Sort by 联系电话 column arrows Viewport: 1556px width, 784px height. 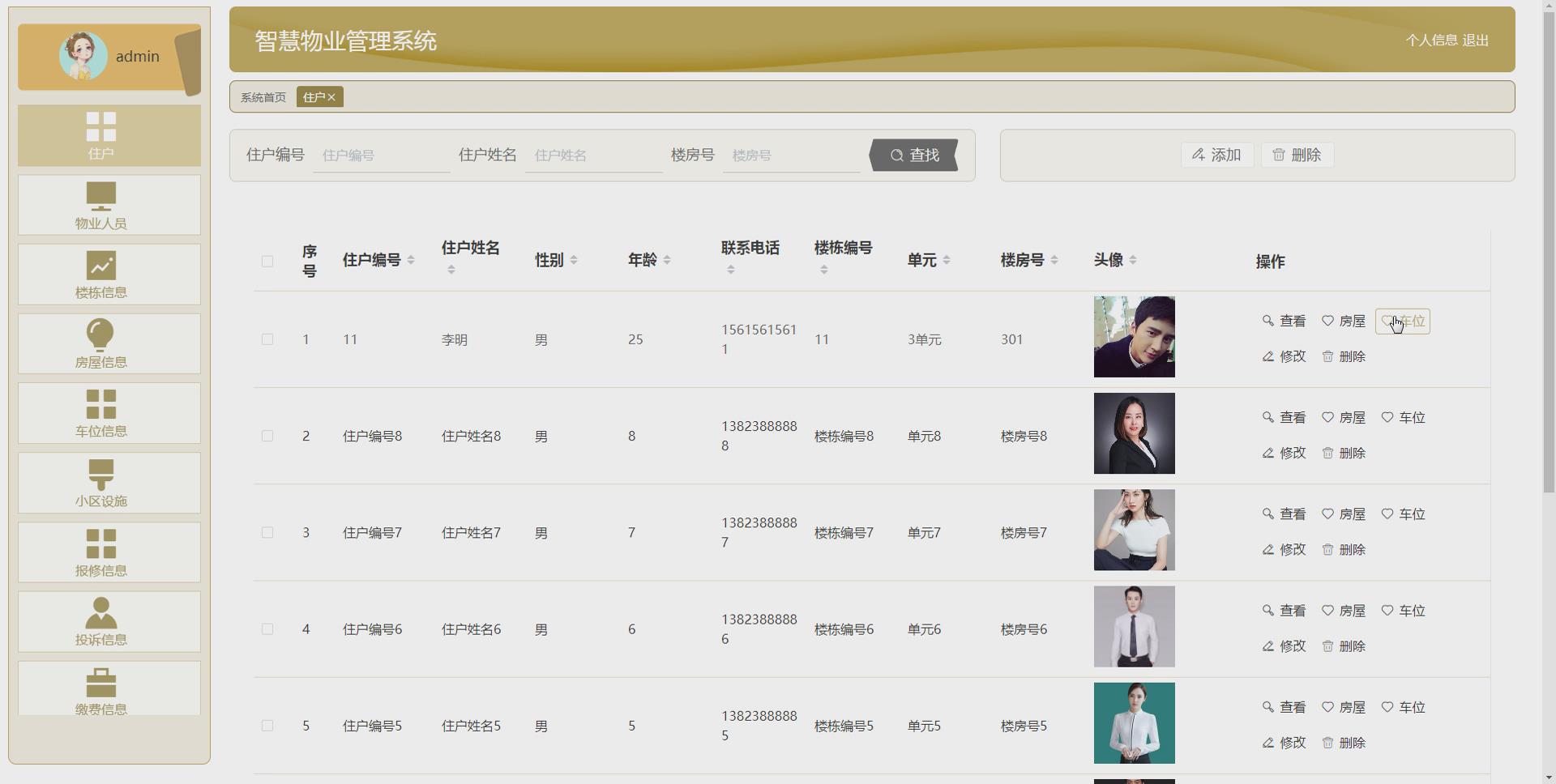point(731,270)
